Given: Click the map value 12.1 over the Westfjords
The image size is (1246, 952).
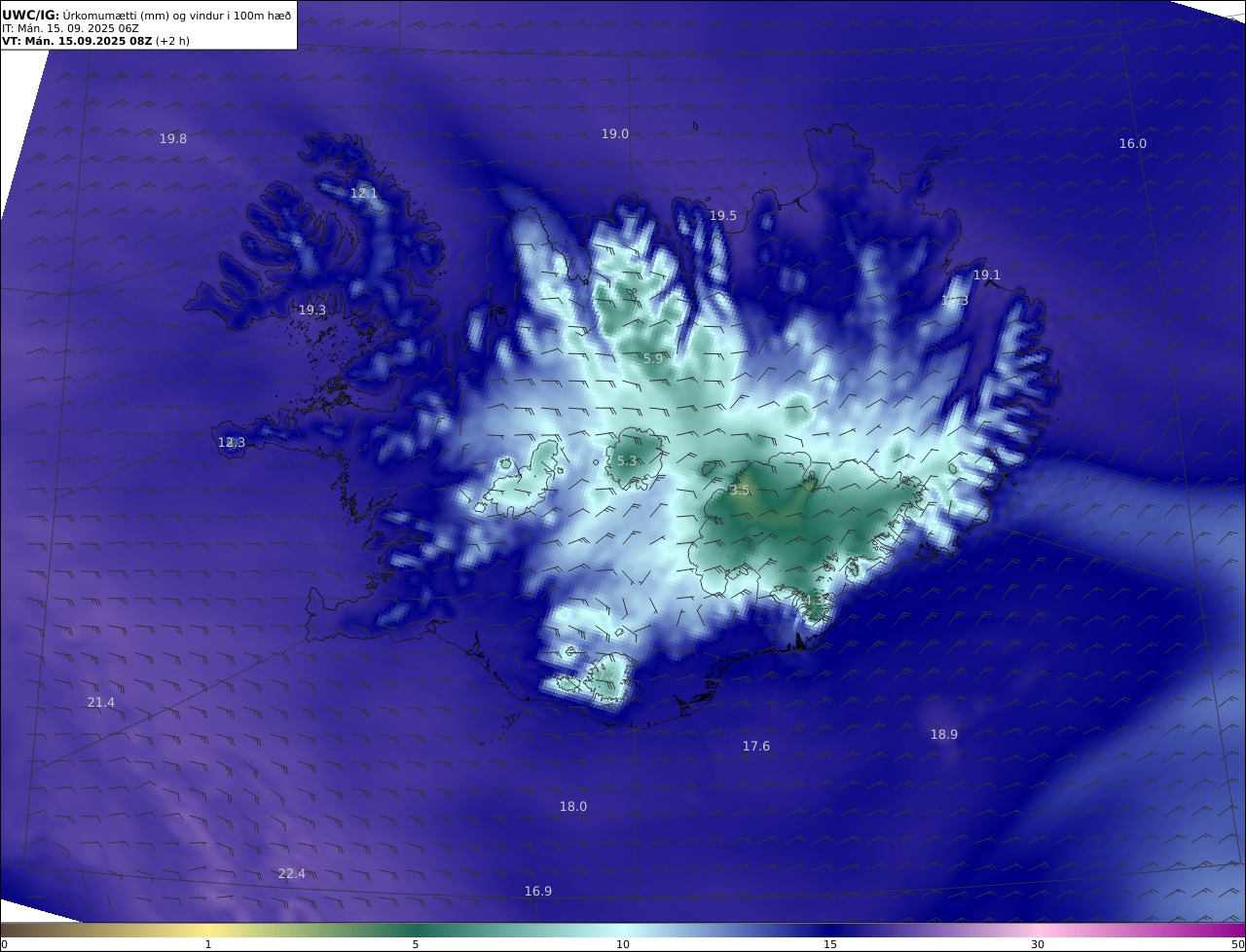Looking at the screenshot, I should (363, 194).
